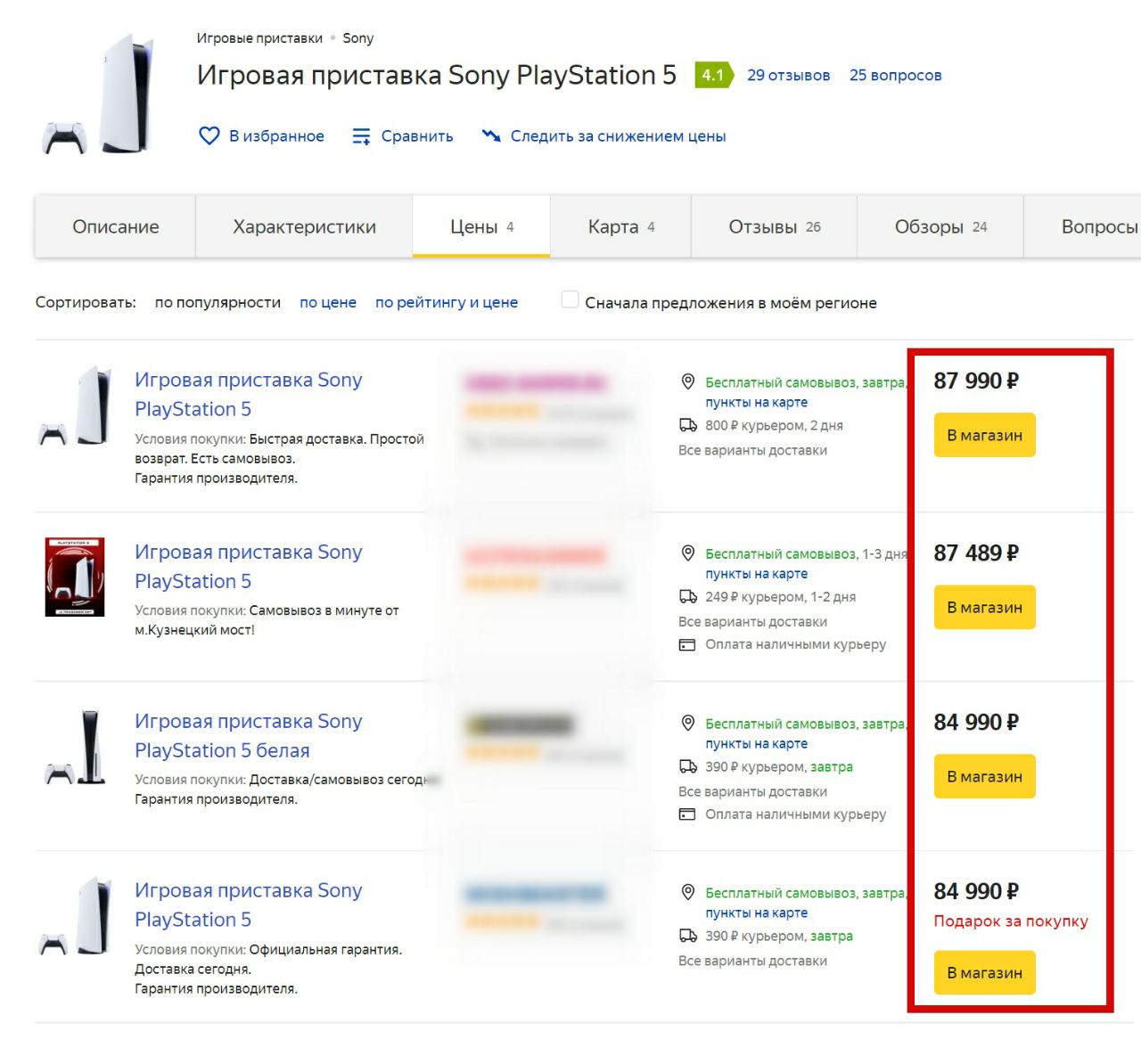Click truck icon in Подарок за покупку offer
Image resolution: width=1141 pixels, height=1064 pixels.
[x=688, y=936]
